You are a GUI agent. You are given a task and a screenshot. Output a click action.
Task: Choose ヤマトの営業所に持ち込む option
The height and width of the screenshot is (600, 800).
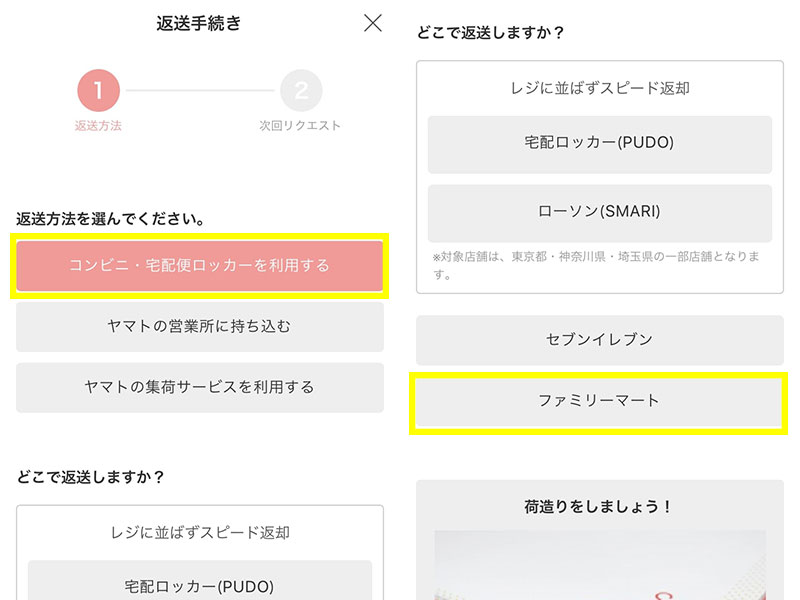[x=199, y=328]
